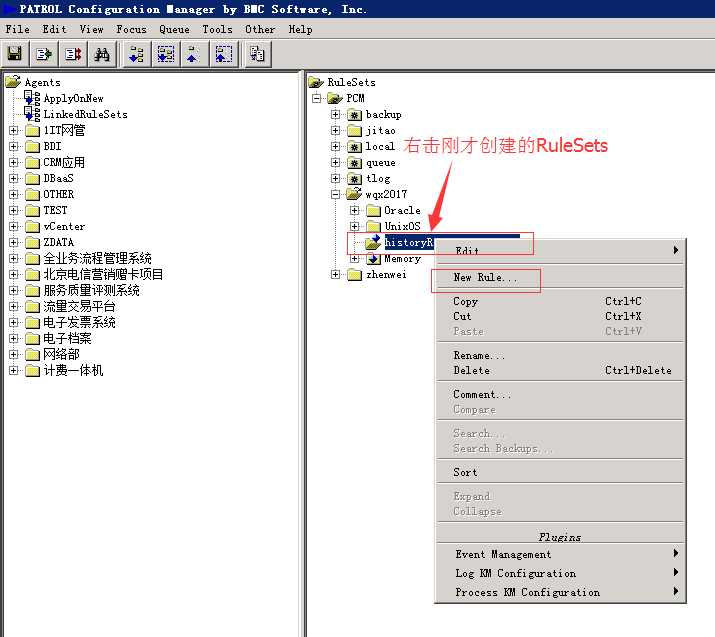The width and height of the screenshot is (715, 637).
Task: Click the Oracle folder icon
Action: pyautogui.click(x=373, y=210)
